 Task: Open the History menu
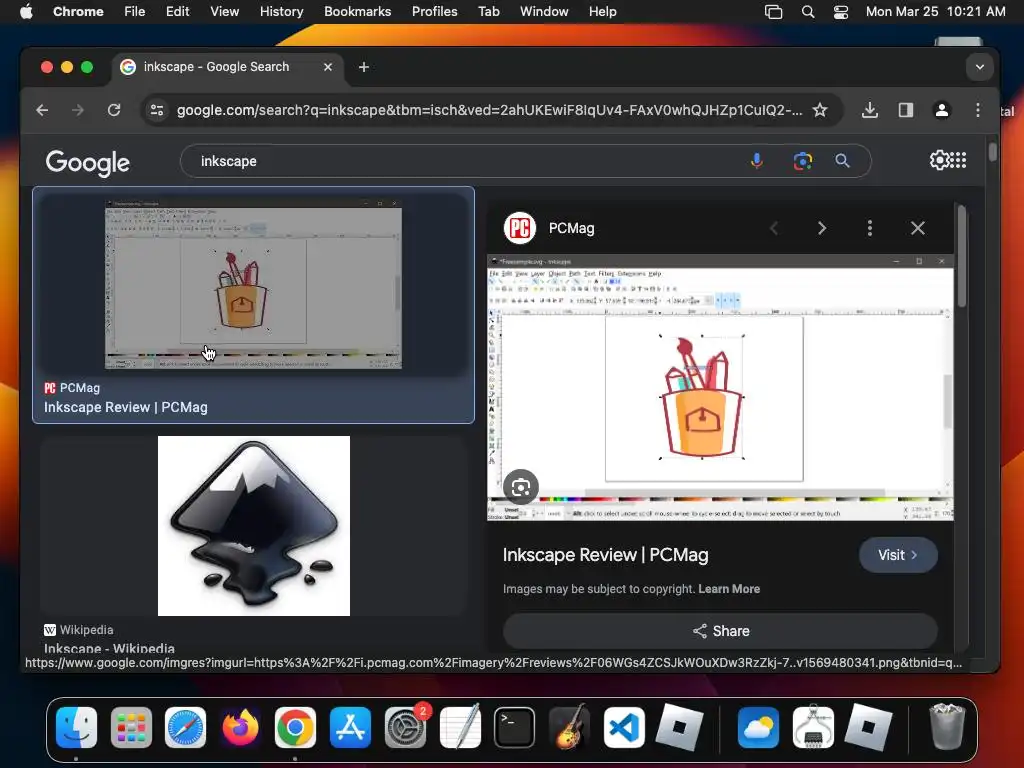click(281, 11)
